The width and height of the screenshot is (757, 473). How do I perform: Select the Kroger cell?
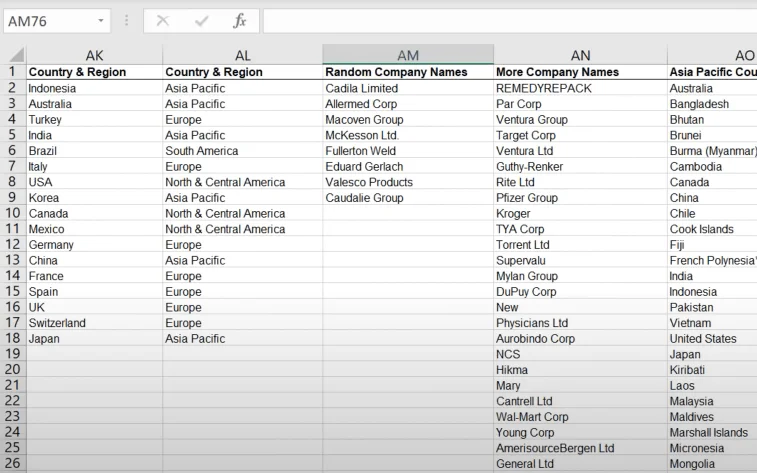tap(580, 213)
